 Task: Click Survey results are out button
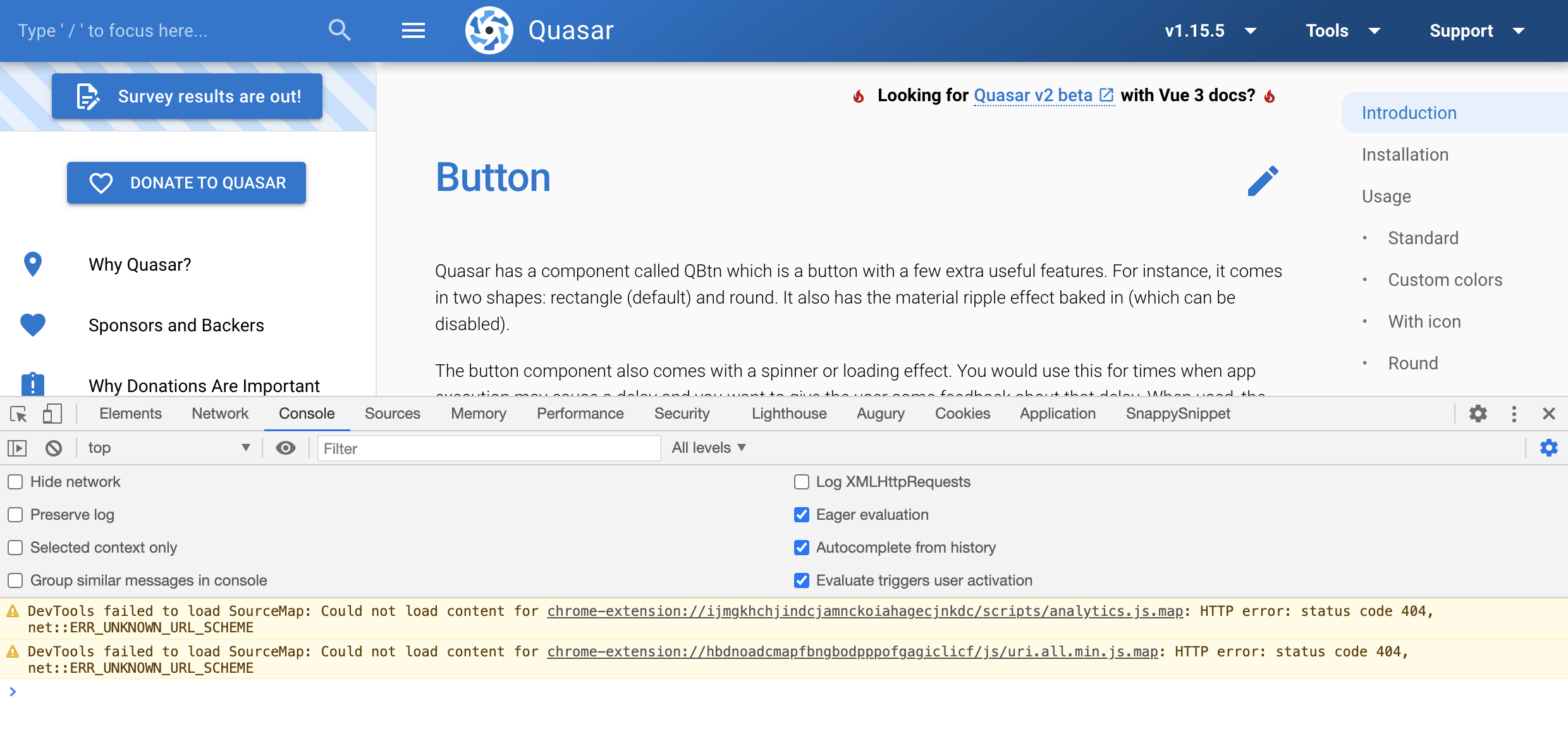pos(187,96)
